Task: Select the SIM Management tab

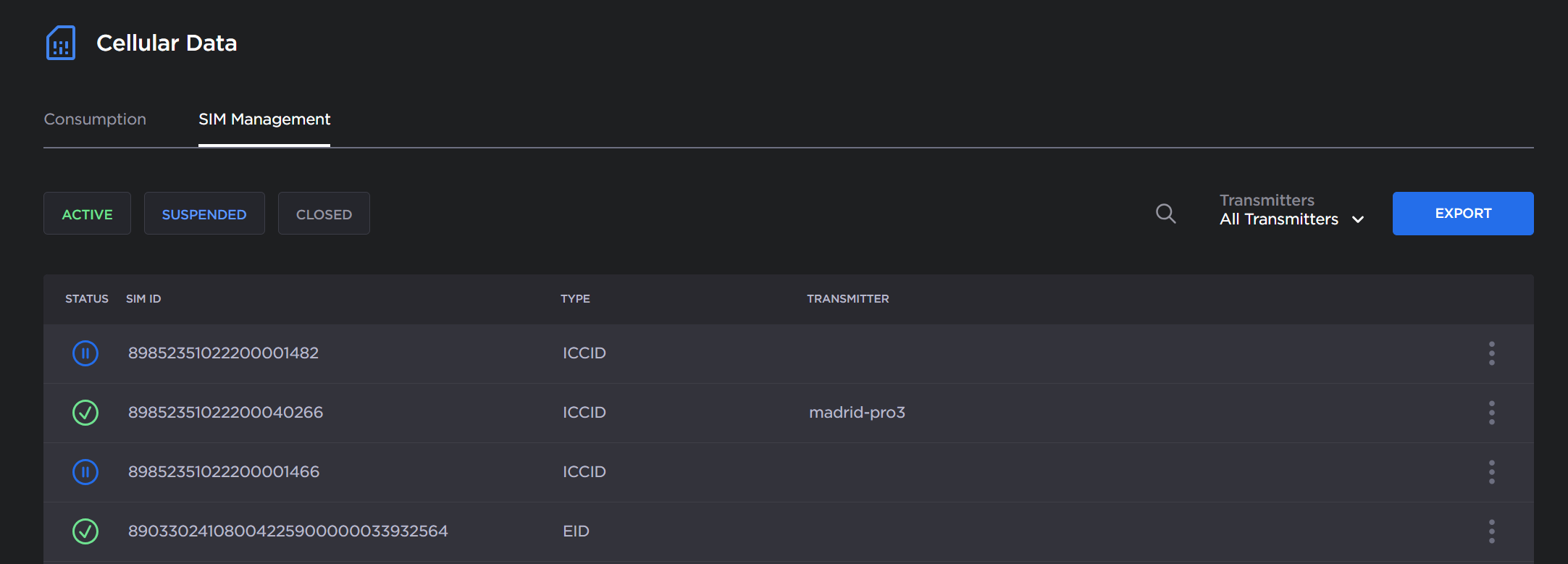Action: tap(264, 119)
